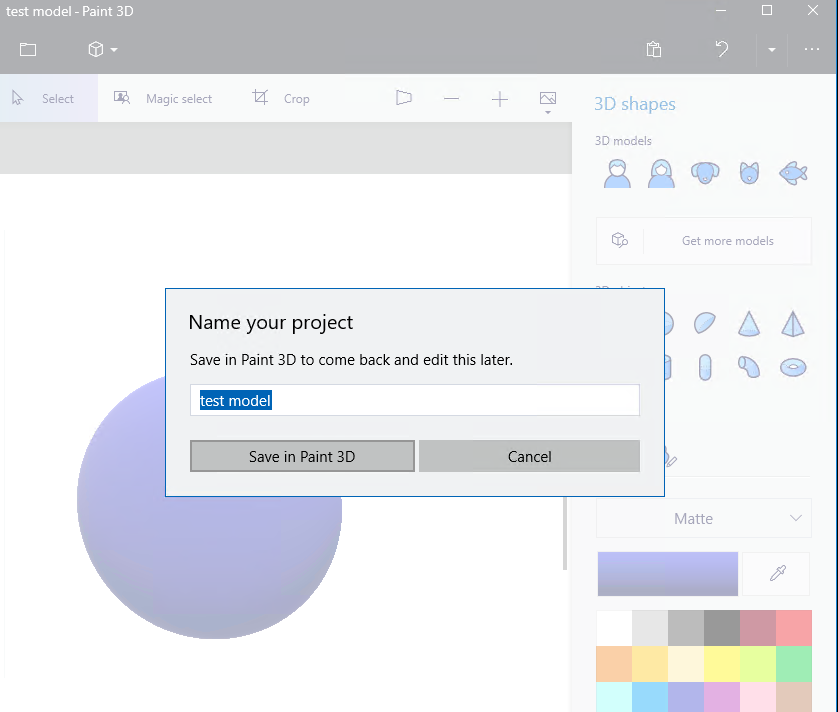Screen dimensions: 838x712
Task: Open the three-dot more options menu
Action: [x=812, y=49]
